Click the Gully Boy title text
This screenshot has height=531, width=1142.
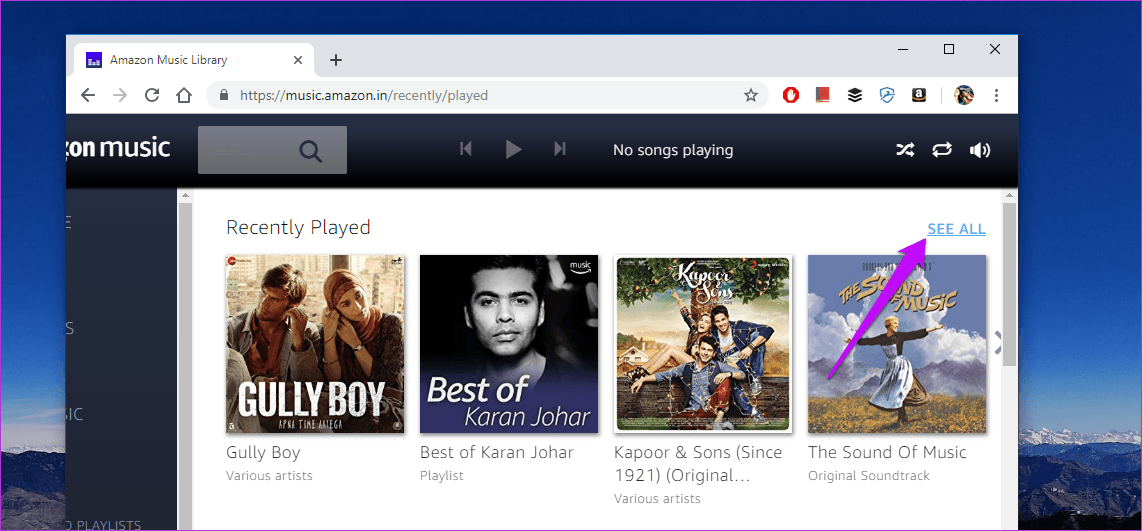[x=263, y=452]
